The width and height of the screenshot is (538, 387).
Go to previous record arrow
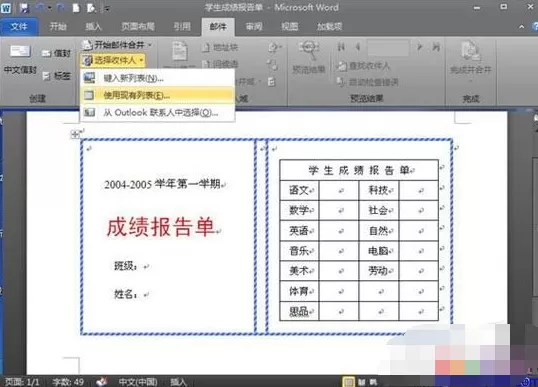pyautogui.click(x=358, y=47)
